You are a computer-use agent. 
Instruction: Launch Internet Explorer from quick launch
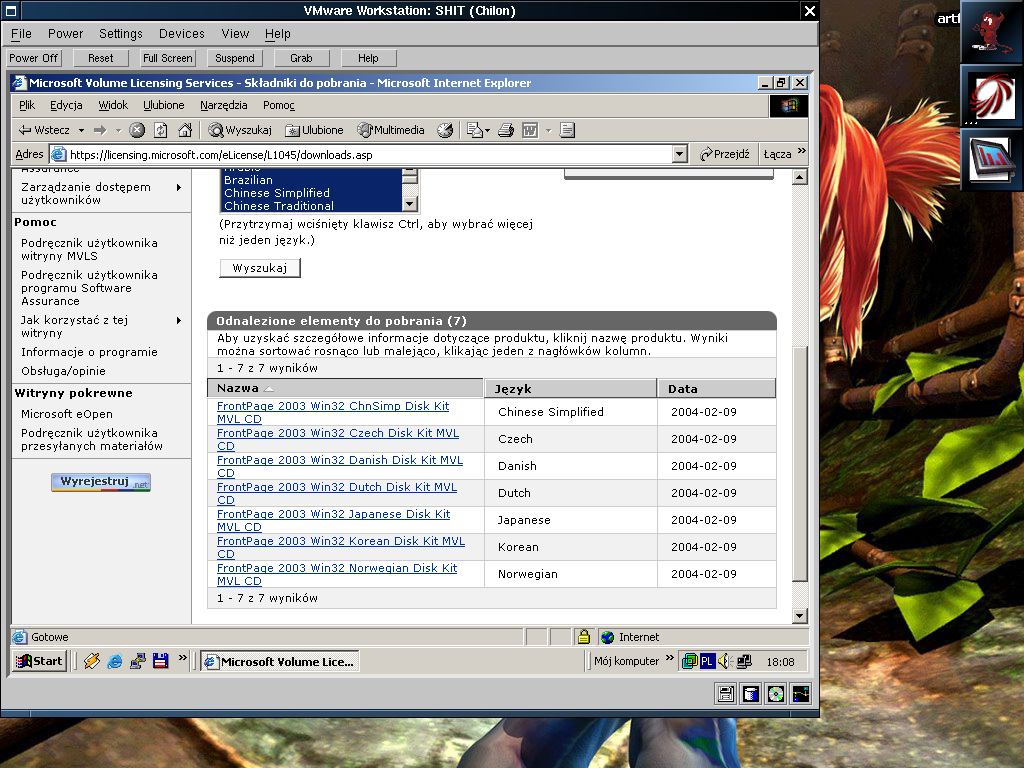pyautogui.click(x=115, y=661)
